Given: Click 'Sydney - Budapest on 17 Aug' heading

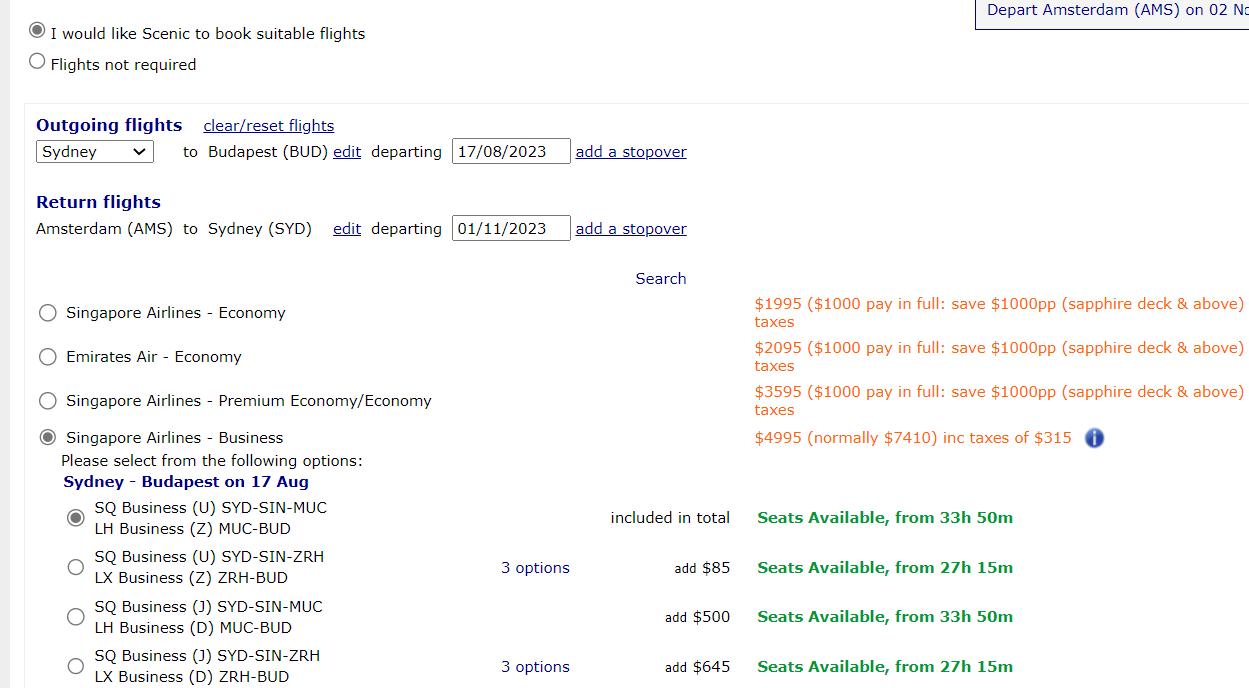Looking at the screenshot, I should coord(186,482).
